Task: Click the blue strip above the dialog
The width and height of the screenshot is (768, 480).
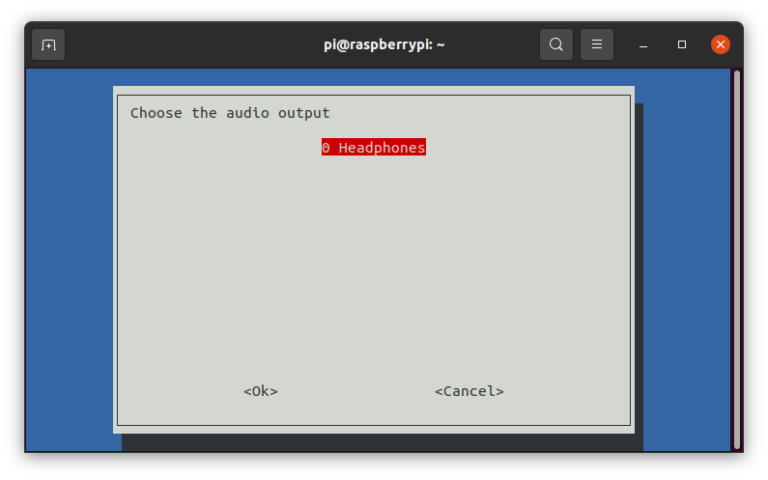Action: 380,77
